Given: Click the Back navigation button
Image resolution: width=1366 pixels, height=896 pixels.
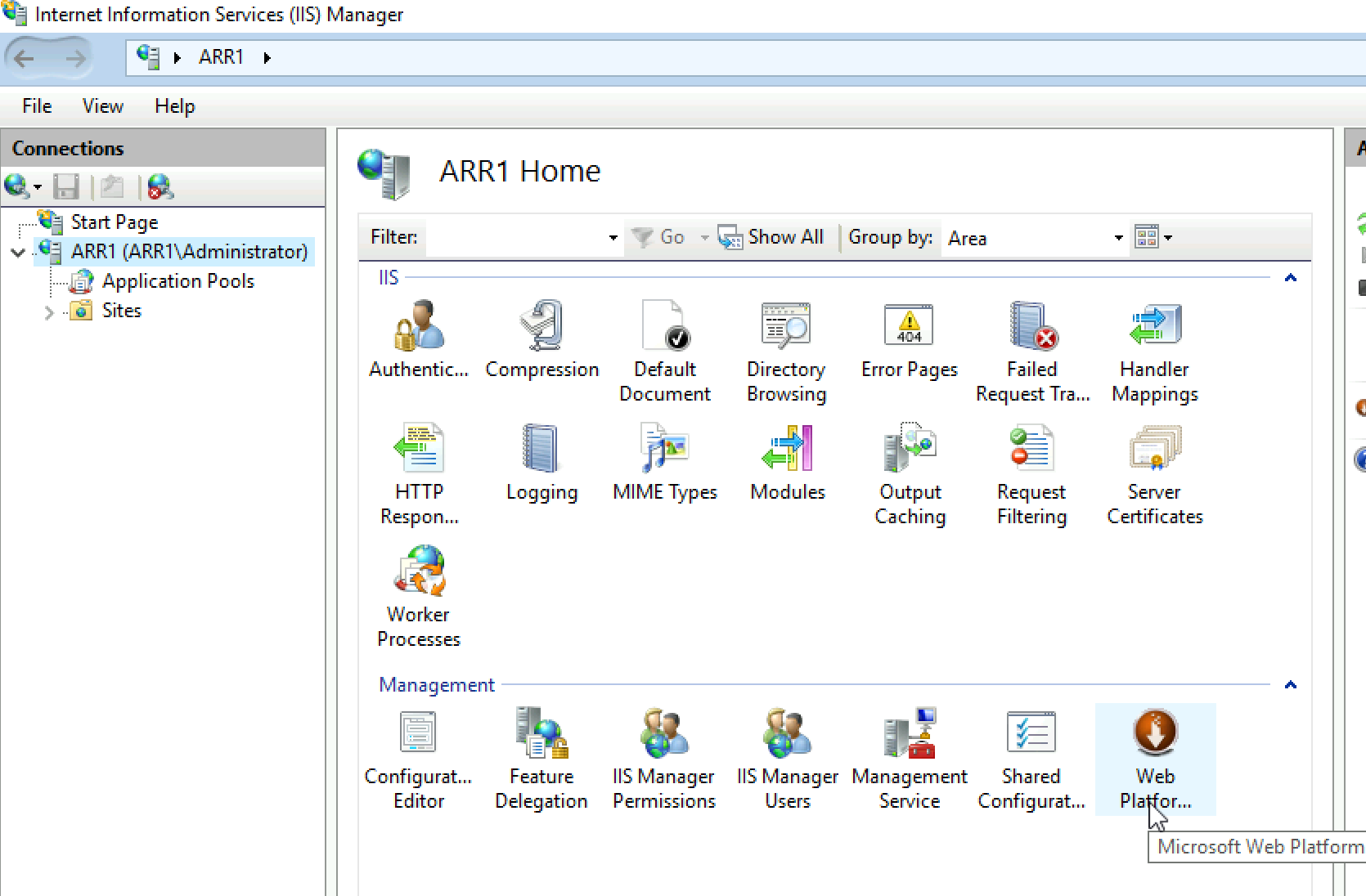Looking at the screenshot, I should tap(25, 58).
